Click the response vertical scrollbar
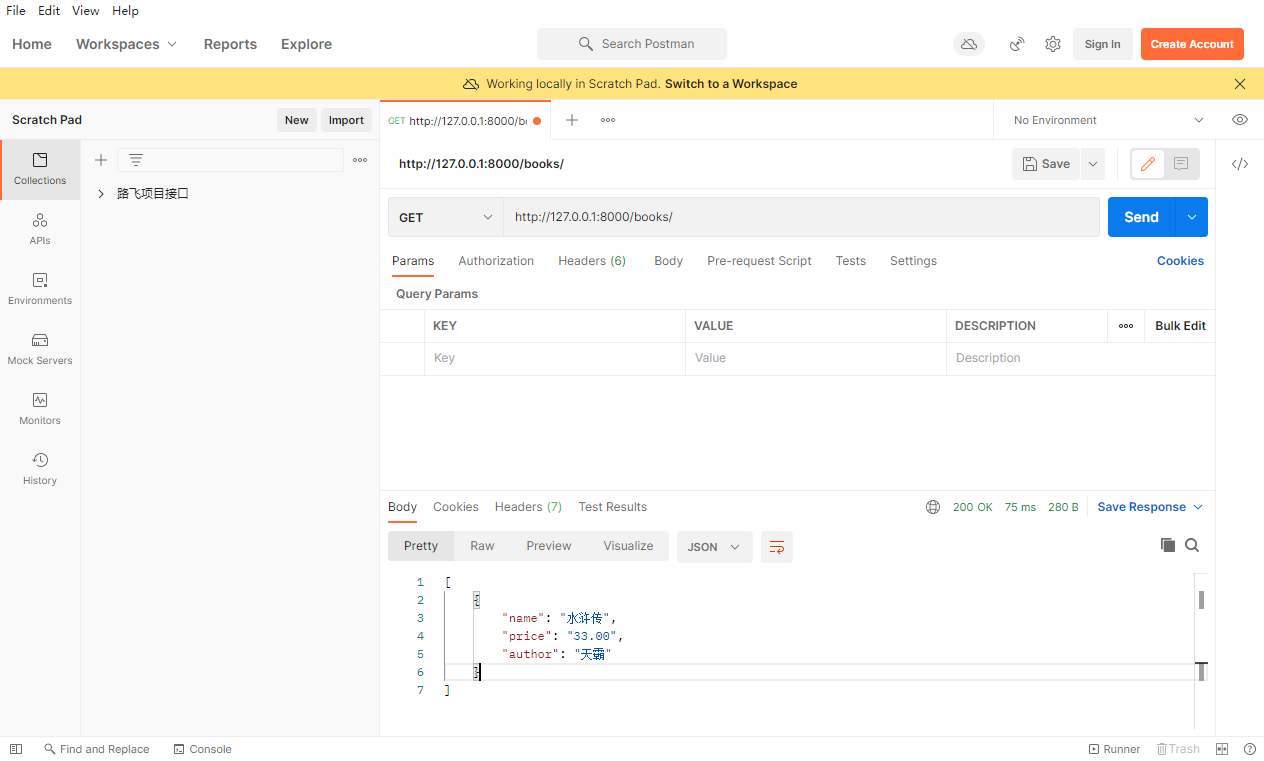 1201,600
